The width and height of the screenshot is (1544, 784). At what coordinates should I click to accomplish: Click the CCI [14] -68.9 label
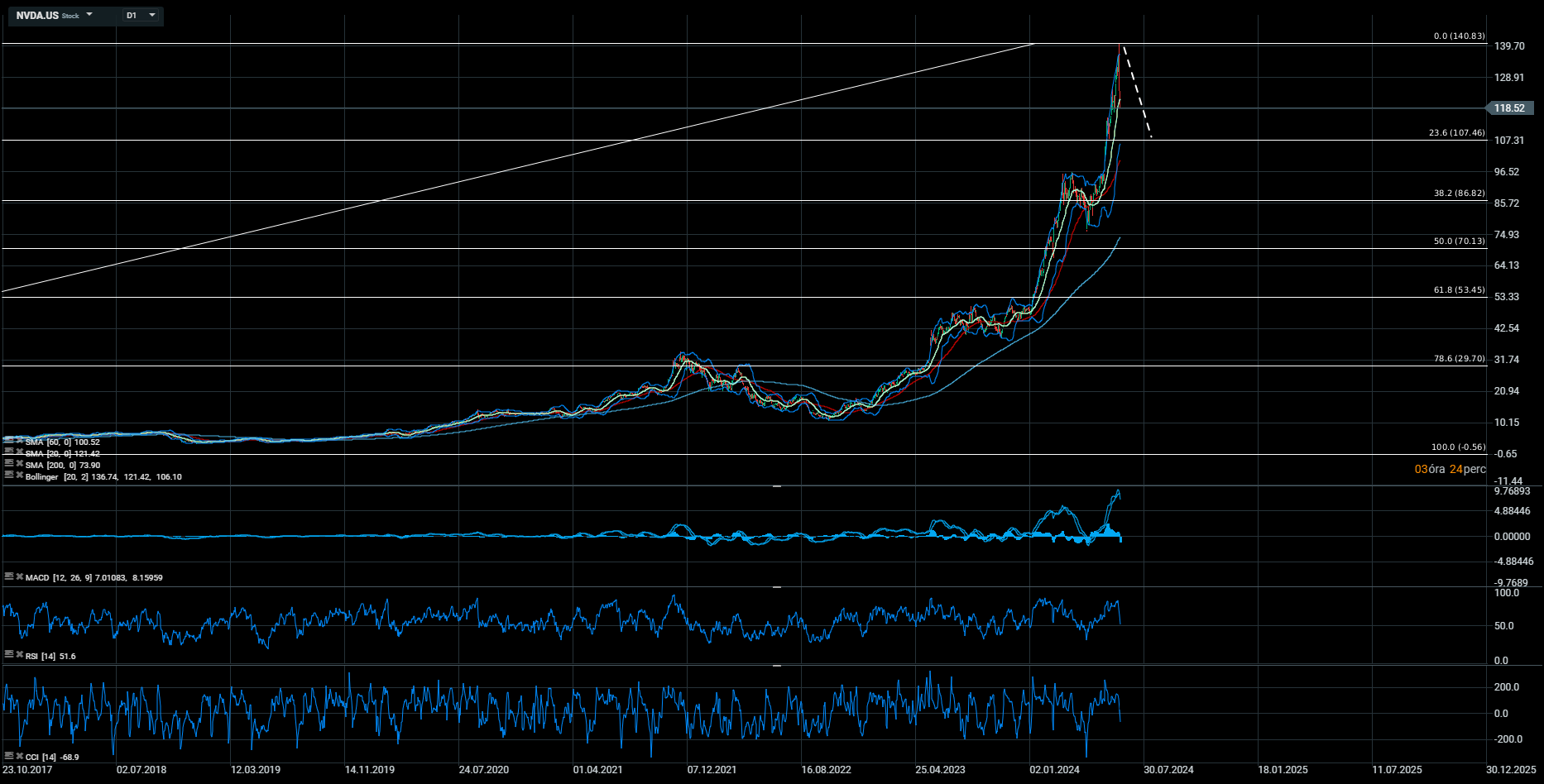pos(52,757)
